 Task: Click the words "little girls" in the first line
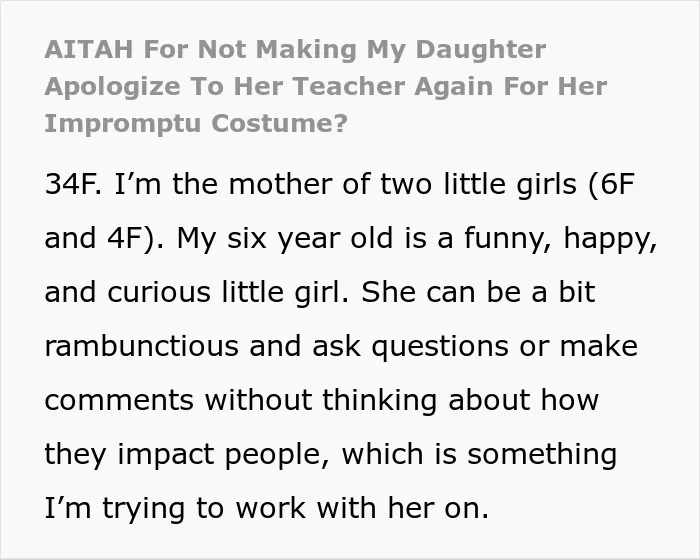tap(510, 185)
